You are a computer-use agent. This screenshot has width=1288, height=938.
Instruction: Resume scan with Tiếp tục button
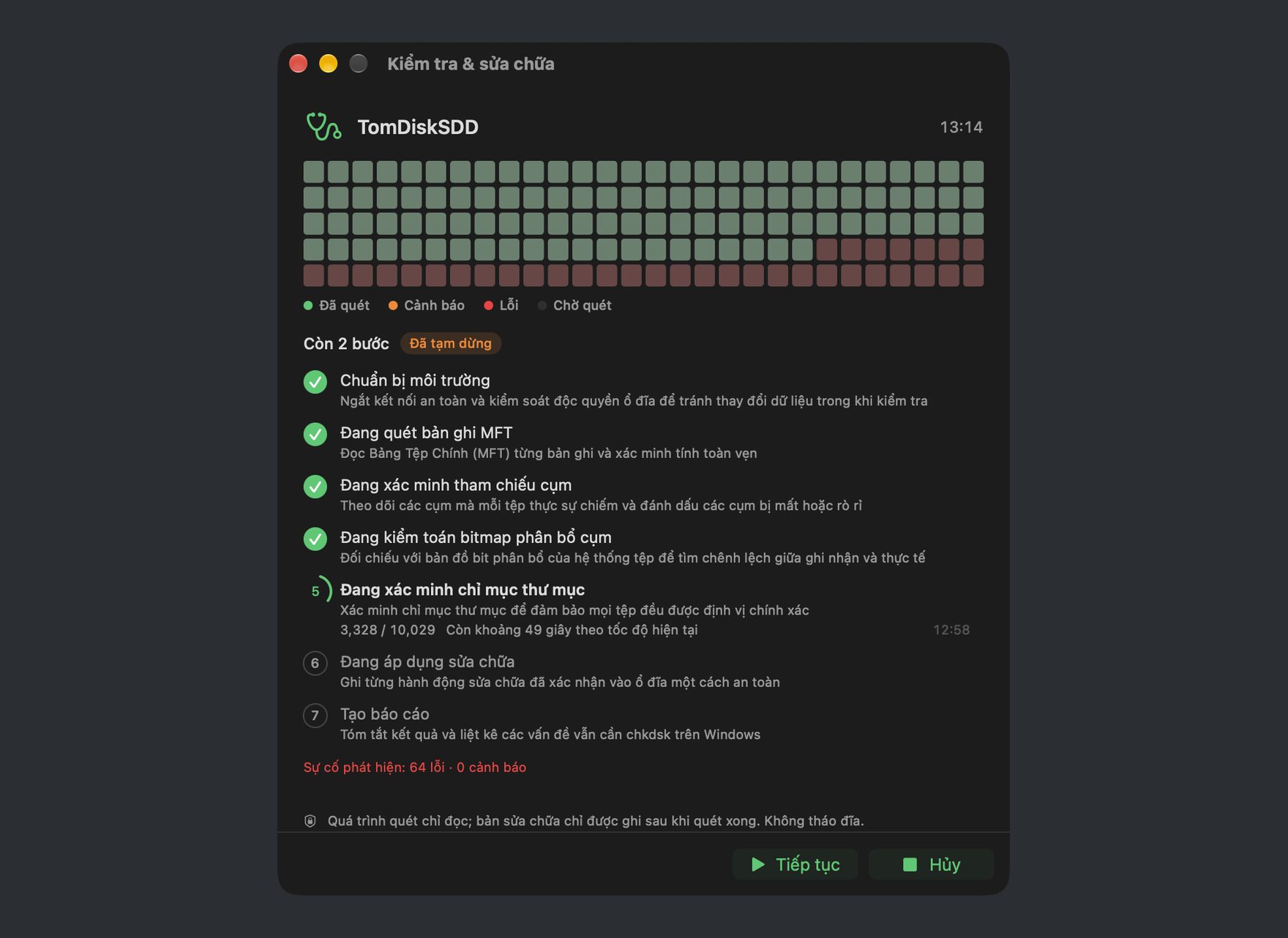point(795,864)
